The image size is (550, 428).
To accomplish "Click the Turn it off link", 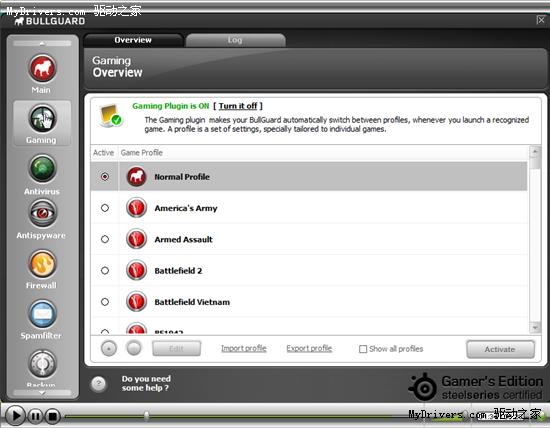I will coord(238,106).
